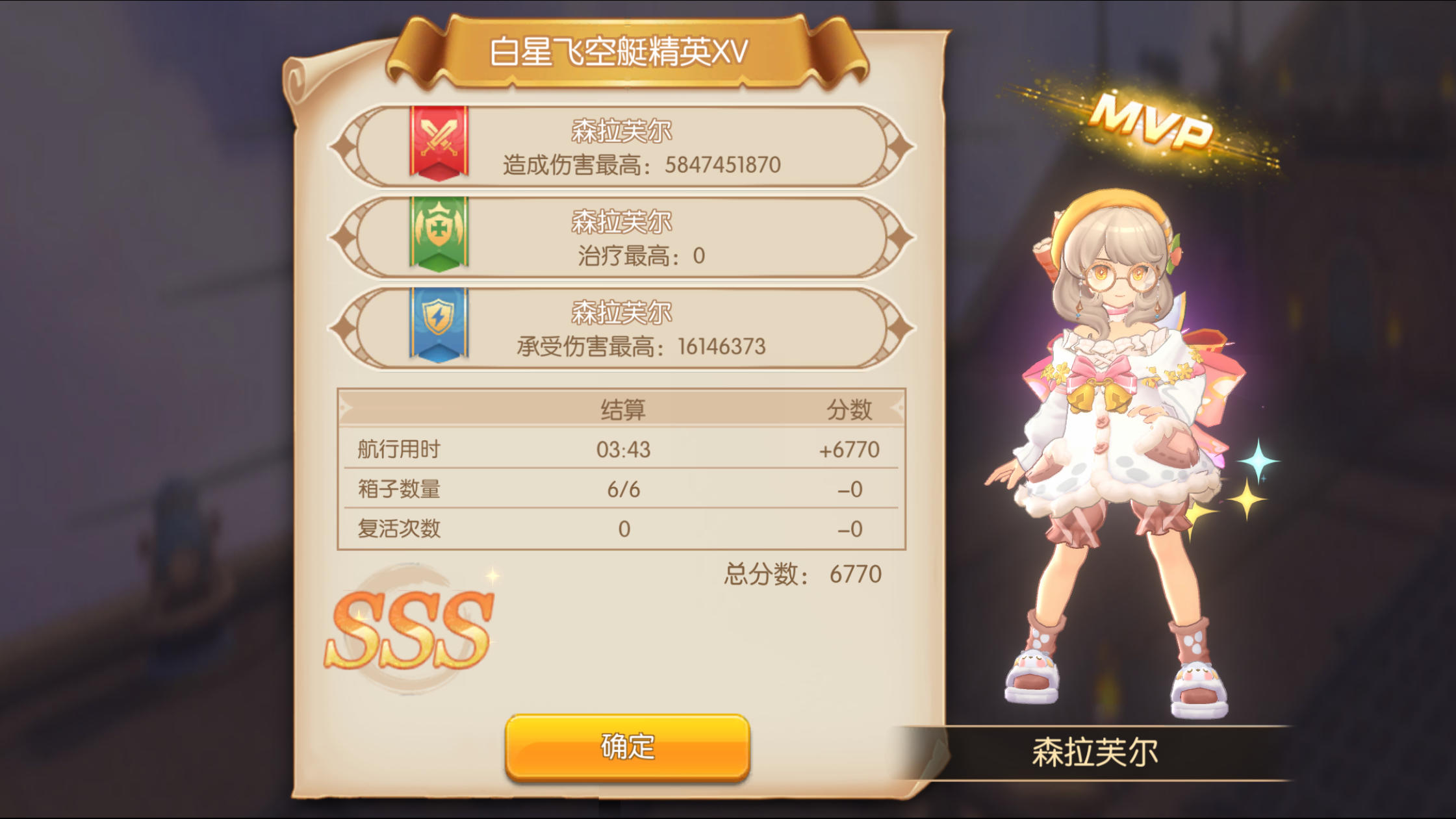Click the +6770 time score value
The height and width of the screenshot is (819, 1456).
tap(849, 449)
